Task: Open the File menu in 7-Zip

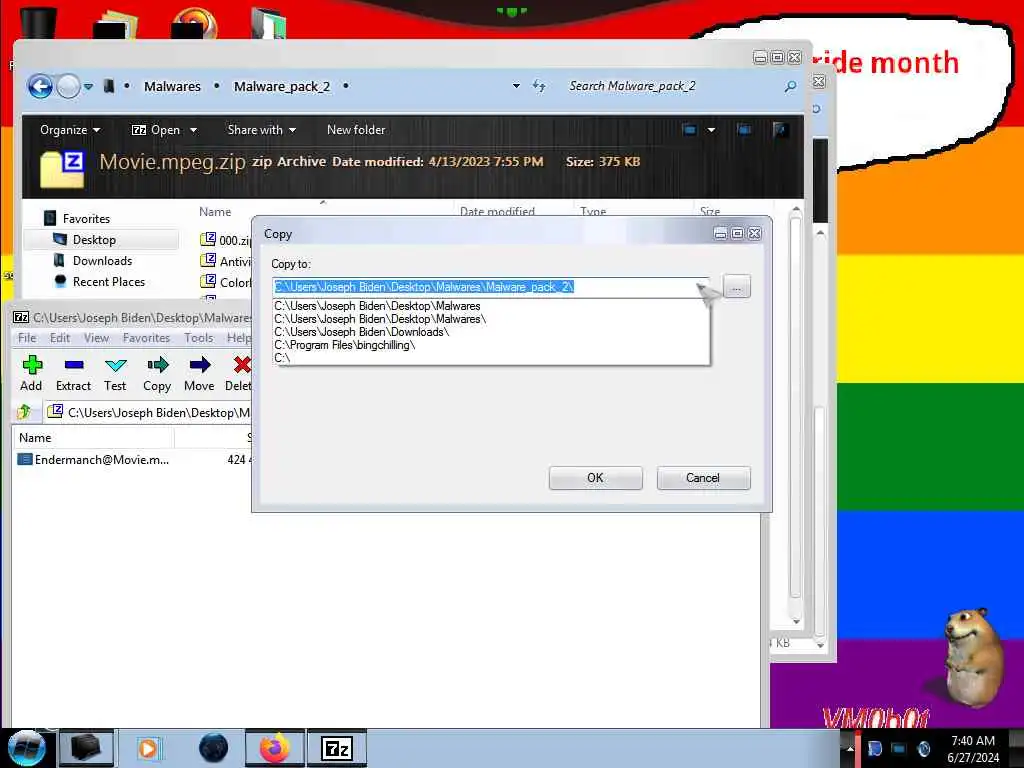Action: click(x=27, y=338)
